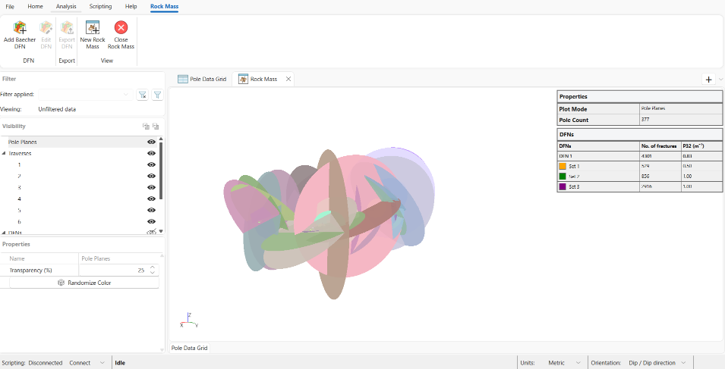This screenshot has width=725, height=369.
Task: Click the clear filter funnel icon
Action: point(143,95)
